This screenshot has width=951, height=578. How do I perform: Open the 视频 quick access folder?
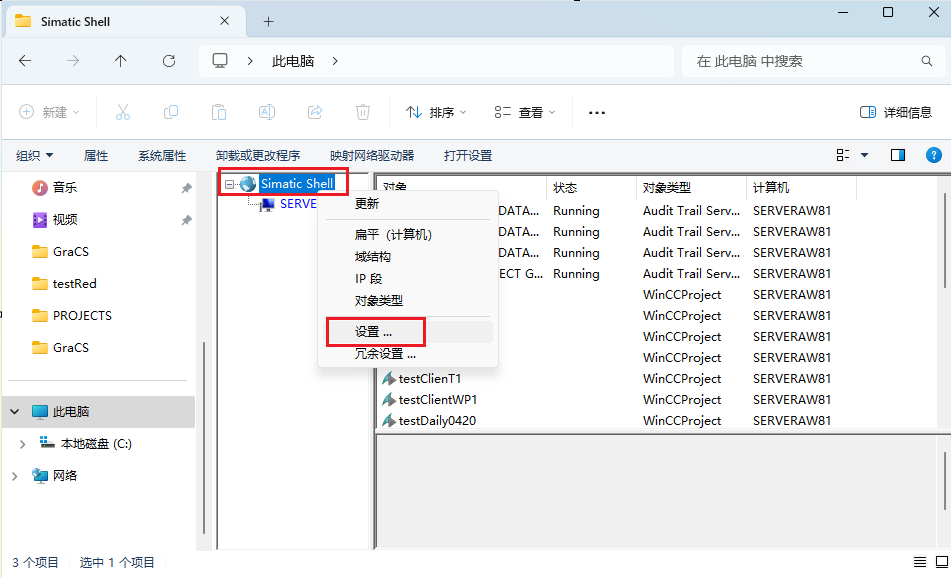tap(65, 220)
